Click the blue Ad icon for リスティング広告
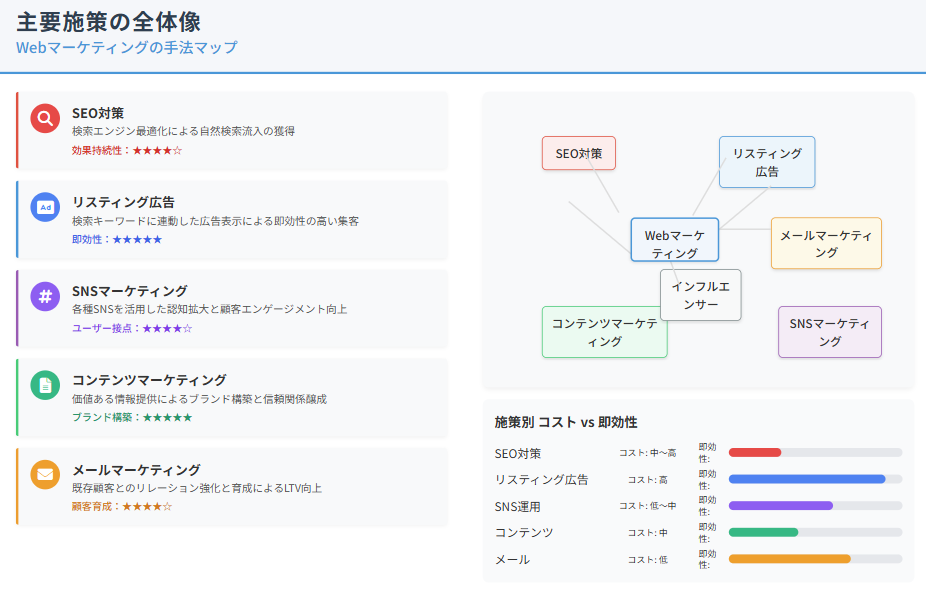Image resolution: width=926 pixels, height=591 pixels. pos(44,208)
